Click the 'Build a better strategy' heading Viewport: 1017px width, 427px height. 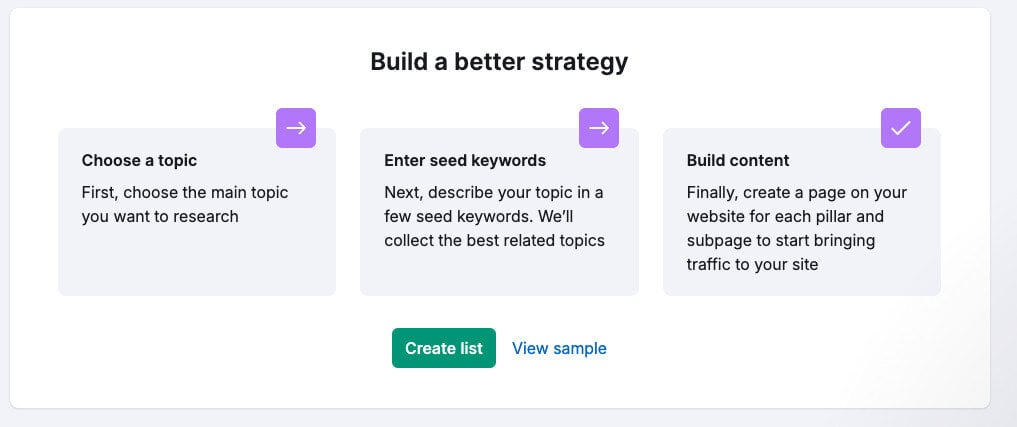[499, 62]
